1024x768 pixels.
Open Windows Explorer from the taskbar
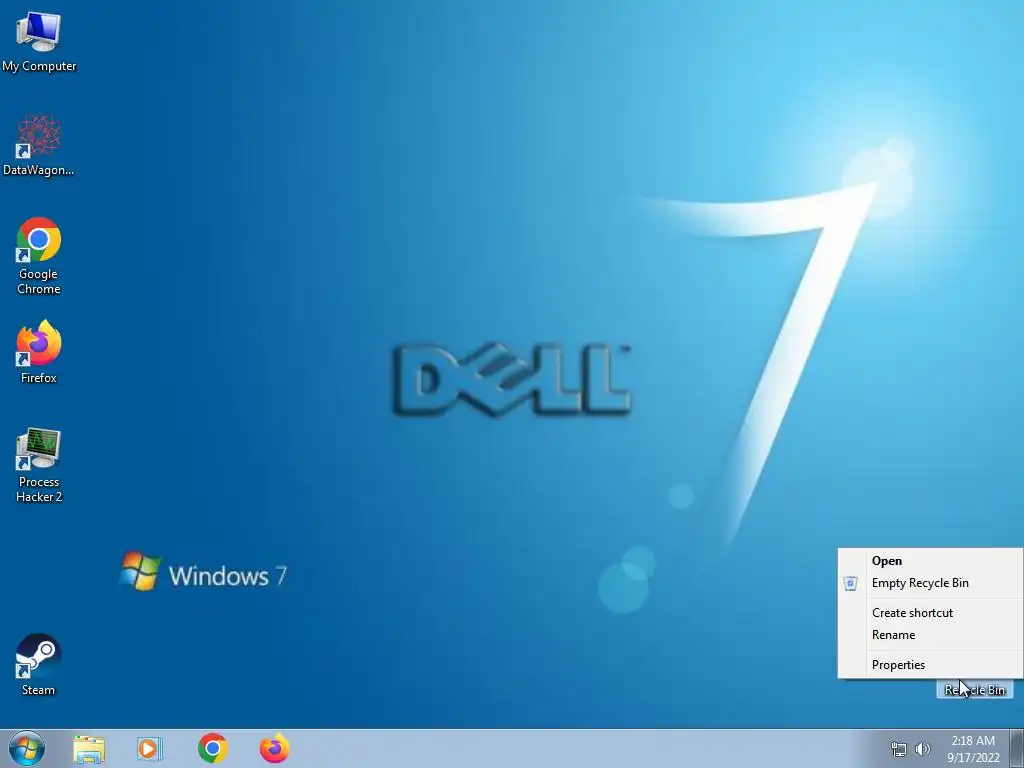[x=89, y=749]
